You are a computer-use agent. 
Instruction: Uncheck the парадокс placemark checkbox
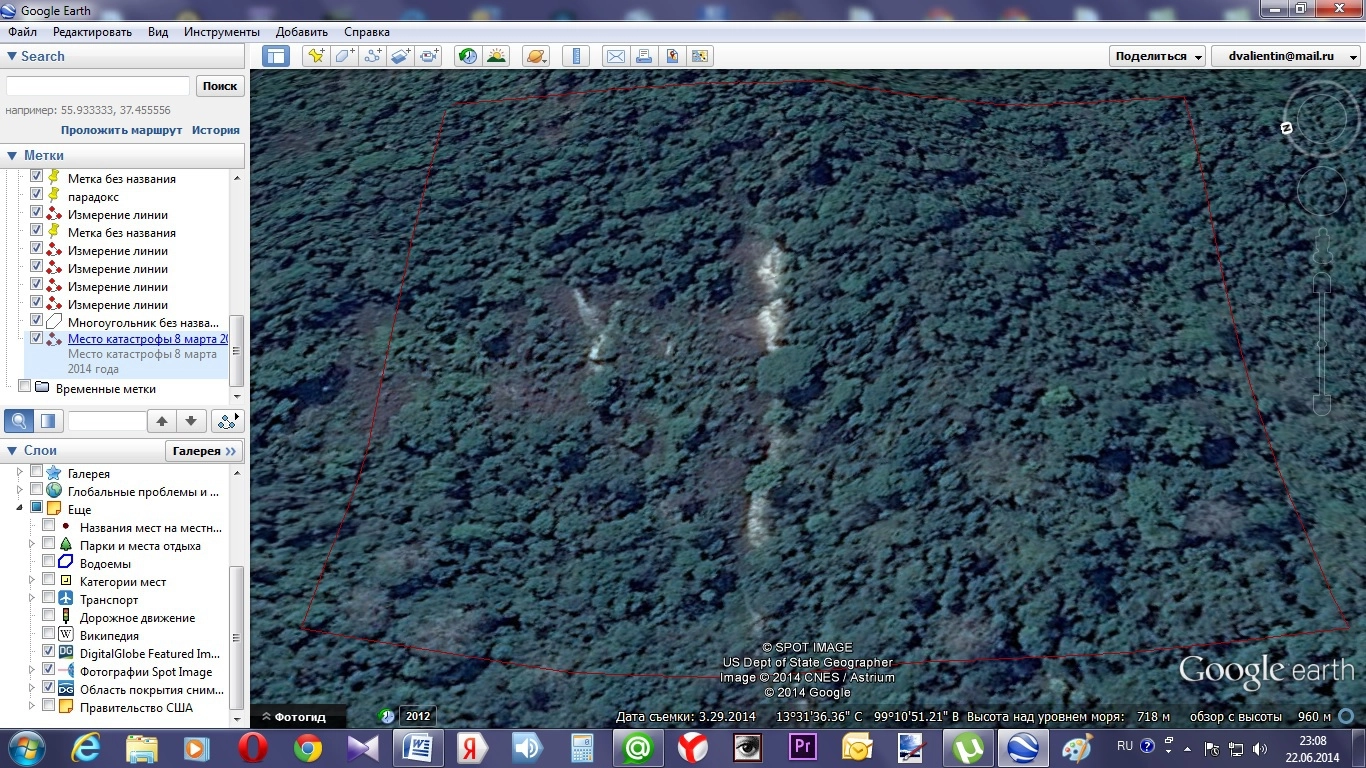point(36,196)
